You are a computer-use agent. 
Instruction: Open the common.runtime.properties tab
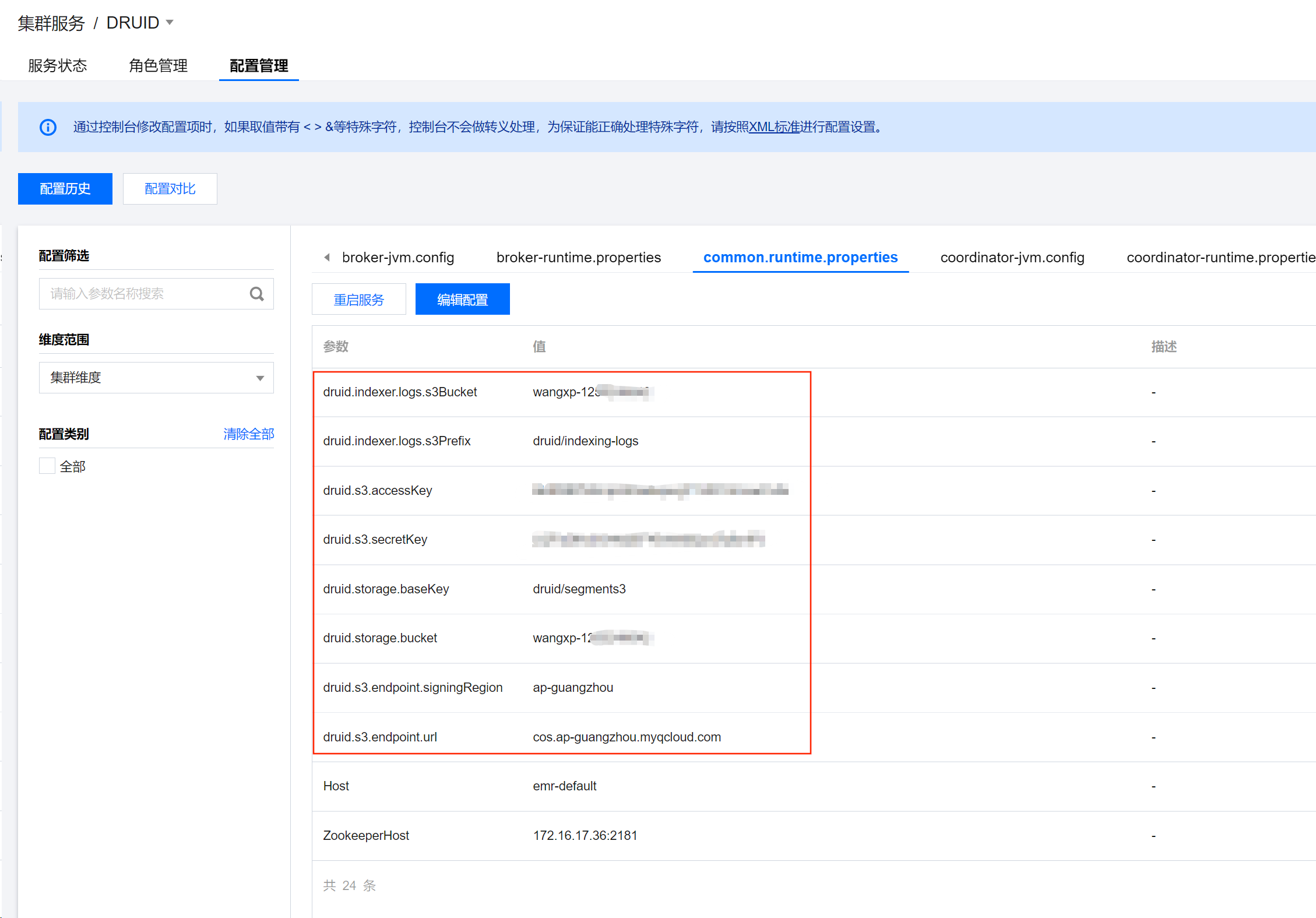pyautogui.click(x=800, y=257)
